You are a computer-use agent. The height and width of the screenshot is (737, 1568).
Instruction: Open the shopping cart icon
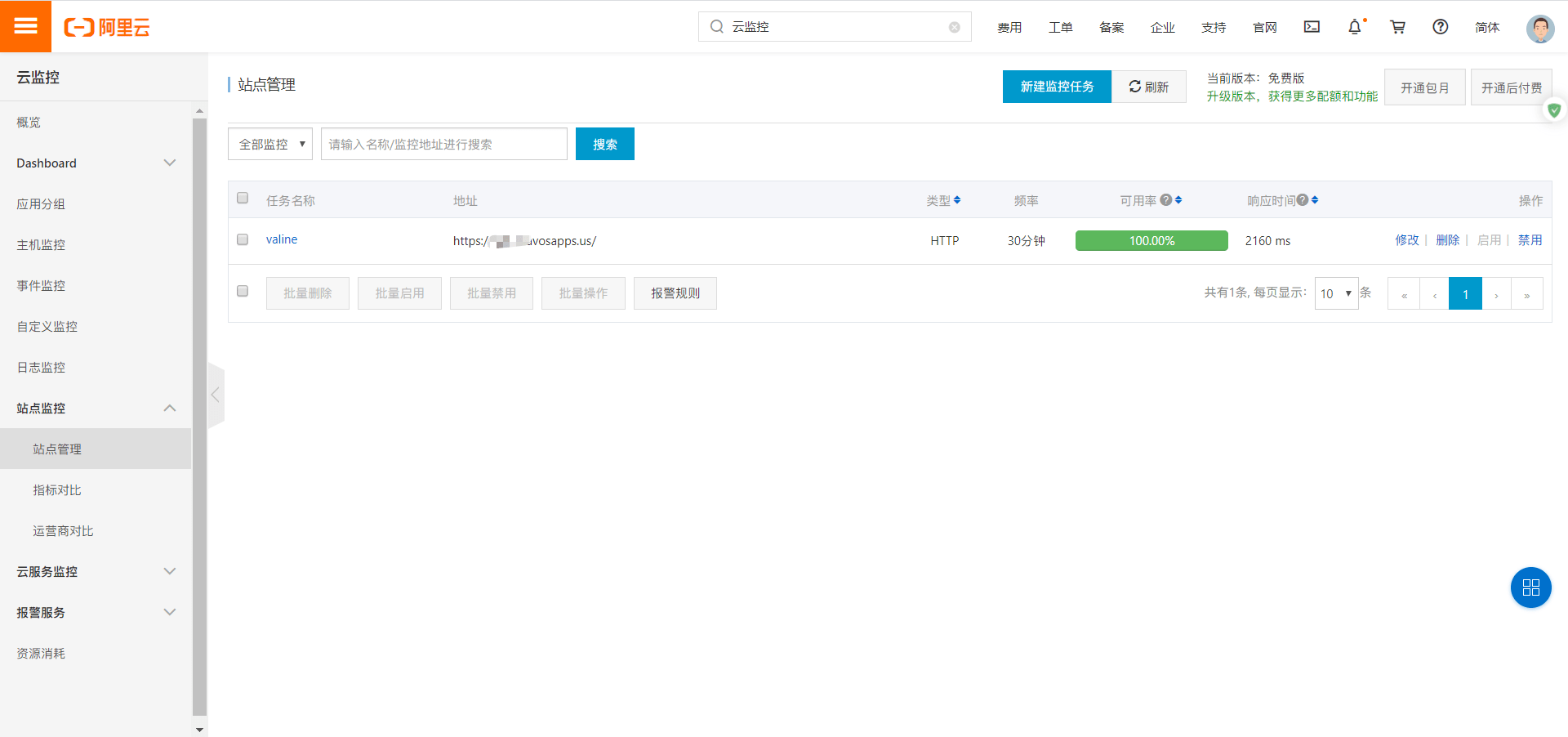coord(1397,27)
